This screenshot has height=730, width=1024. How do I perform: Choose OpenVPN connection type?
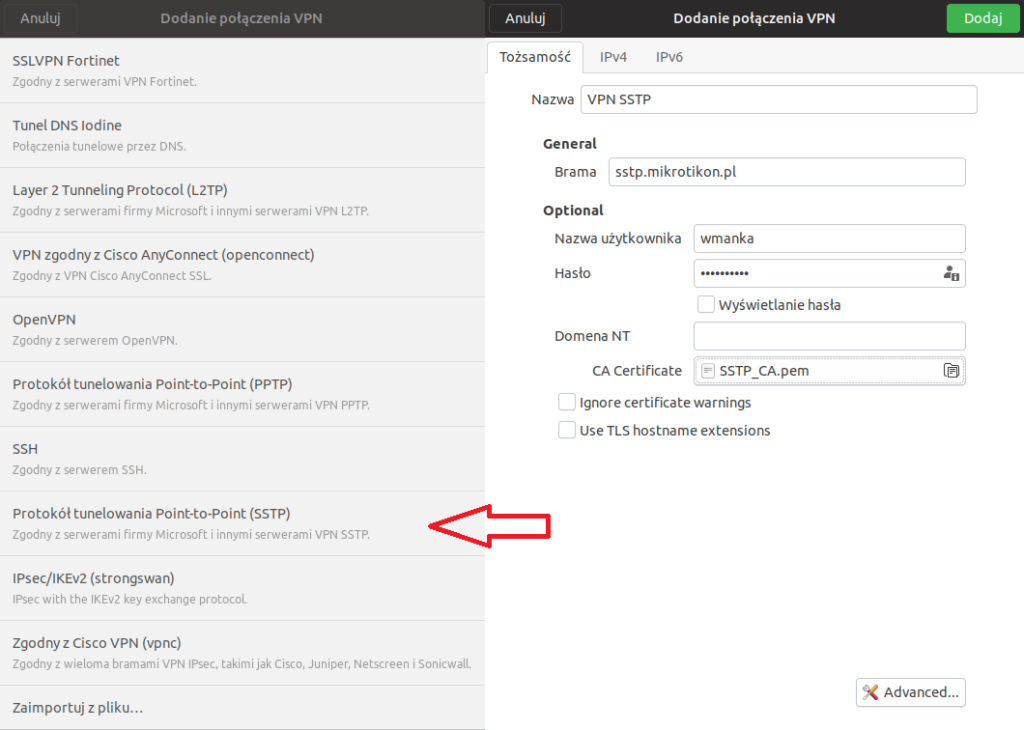tap(242, 329)
